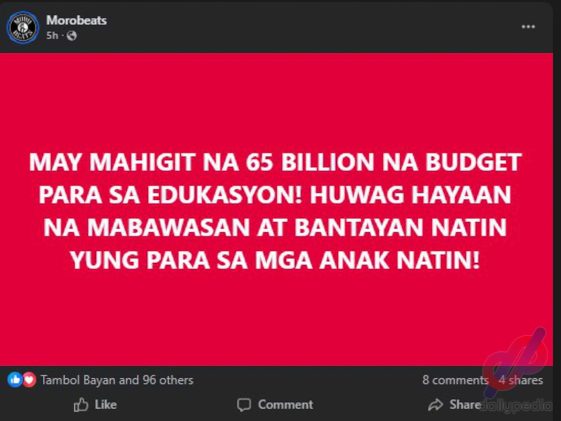Click the red background post text

pyautogui.click(x=275, y=211)
